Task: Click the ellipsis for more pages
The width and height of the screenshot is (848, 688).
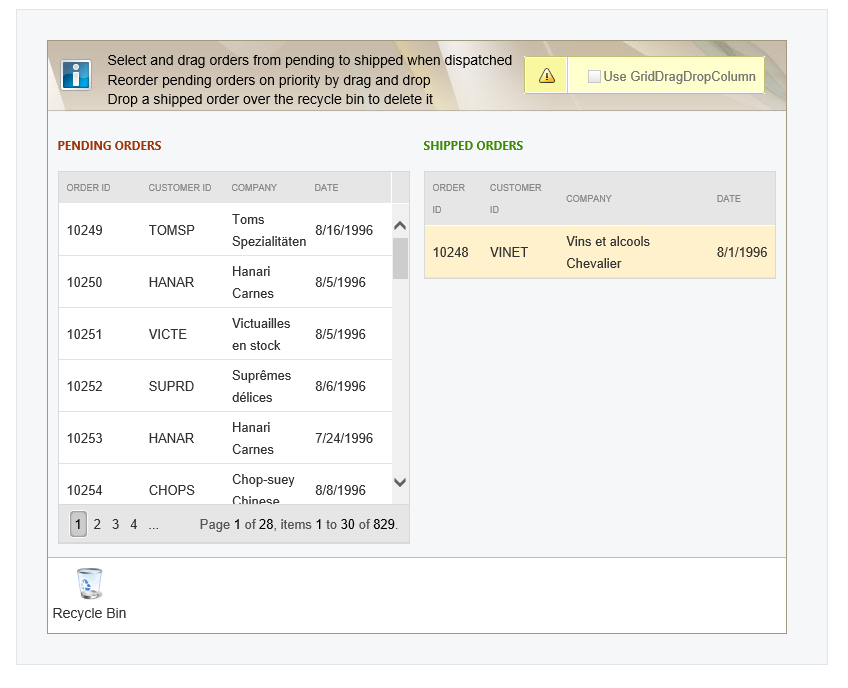Action: [x=154, y=524]
